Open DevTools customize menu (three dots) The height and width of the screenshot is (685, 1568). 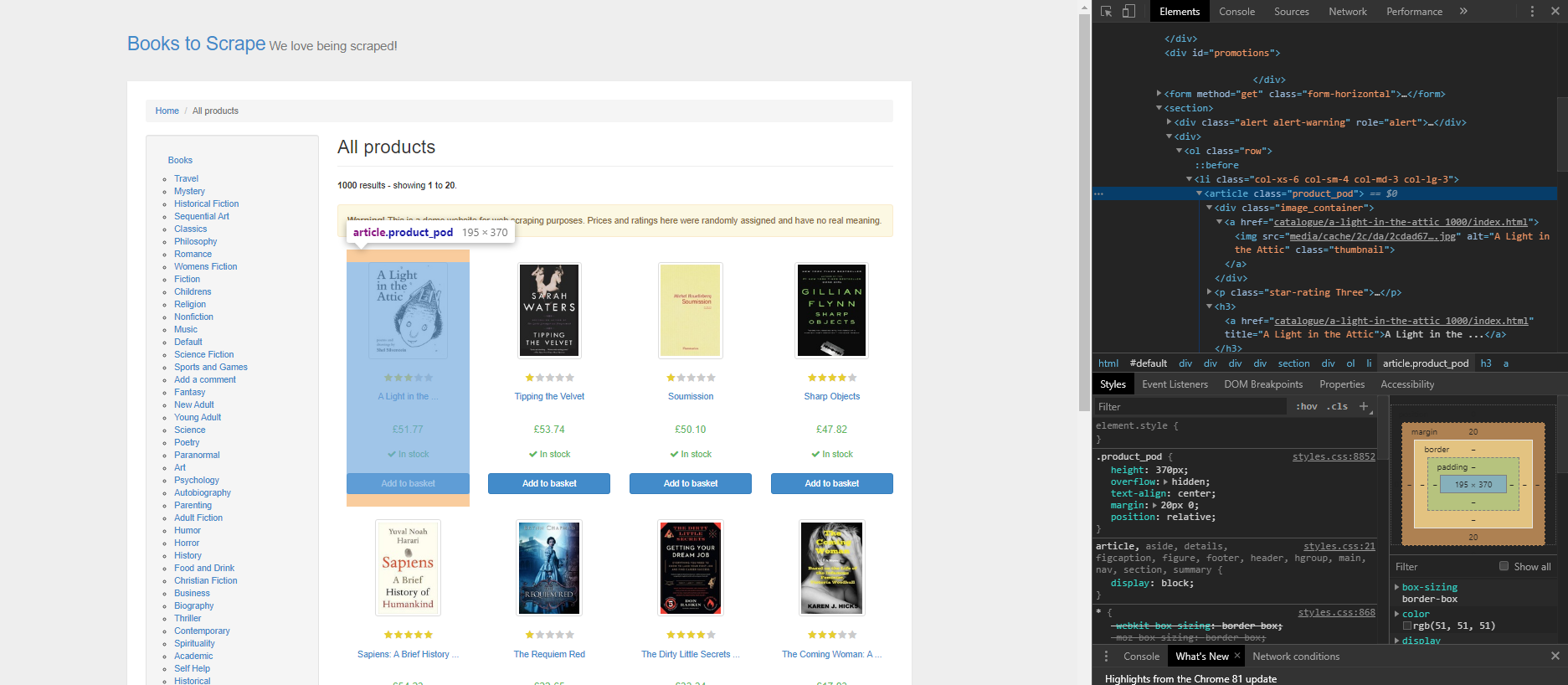(x=1532, y=11)
